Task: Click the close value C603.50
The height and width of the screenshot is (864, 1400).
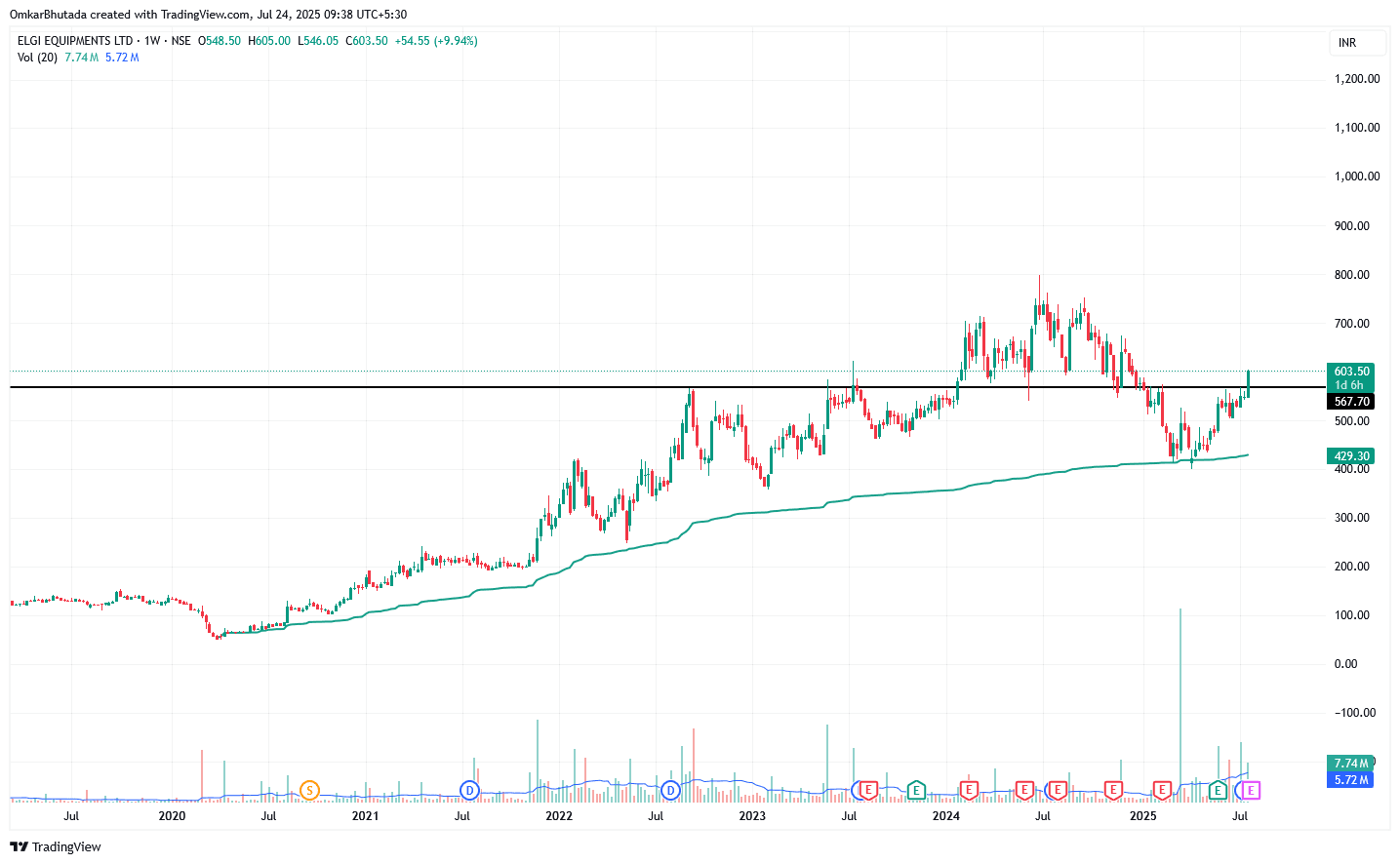Action: (367, 41)
